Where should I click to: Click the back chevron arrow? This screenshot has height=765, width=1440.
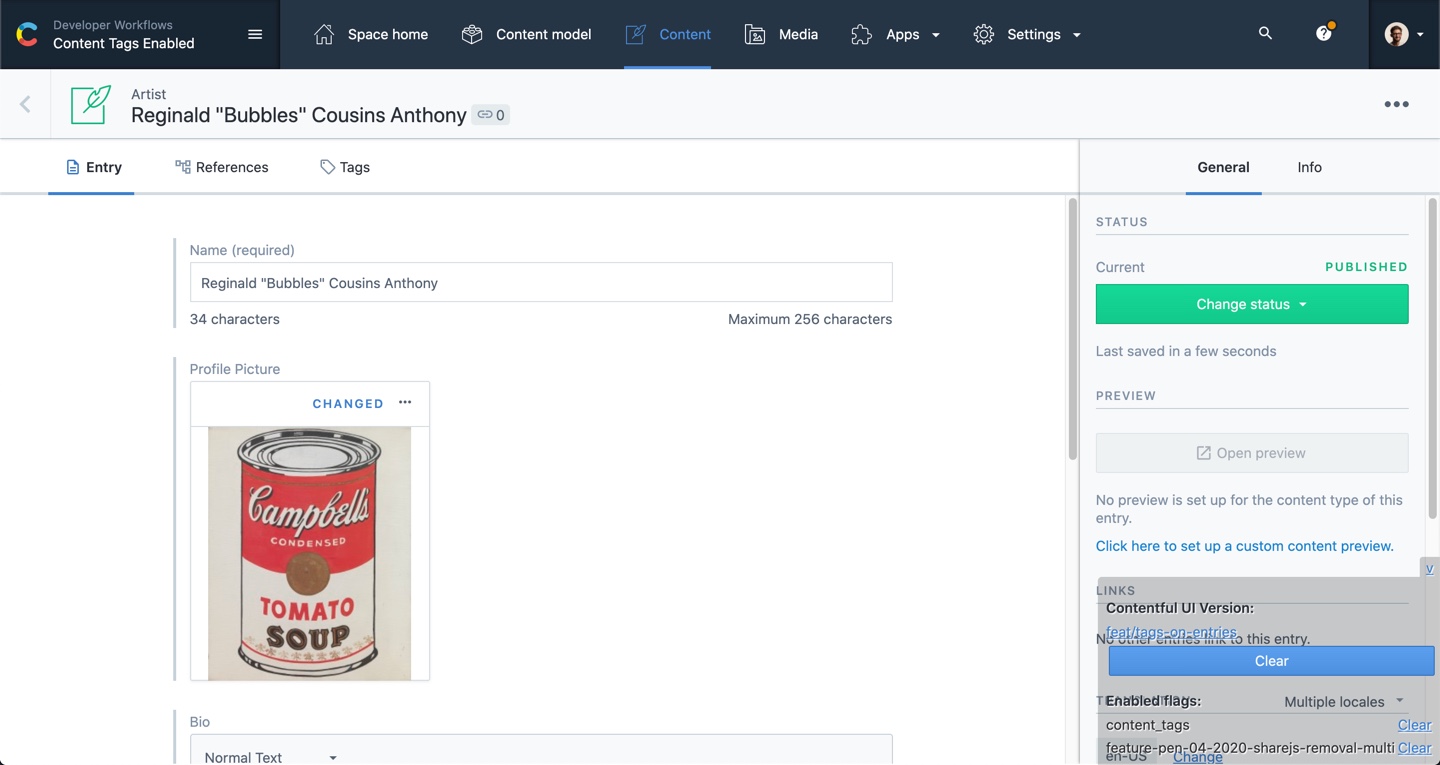point(24,103)
